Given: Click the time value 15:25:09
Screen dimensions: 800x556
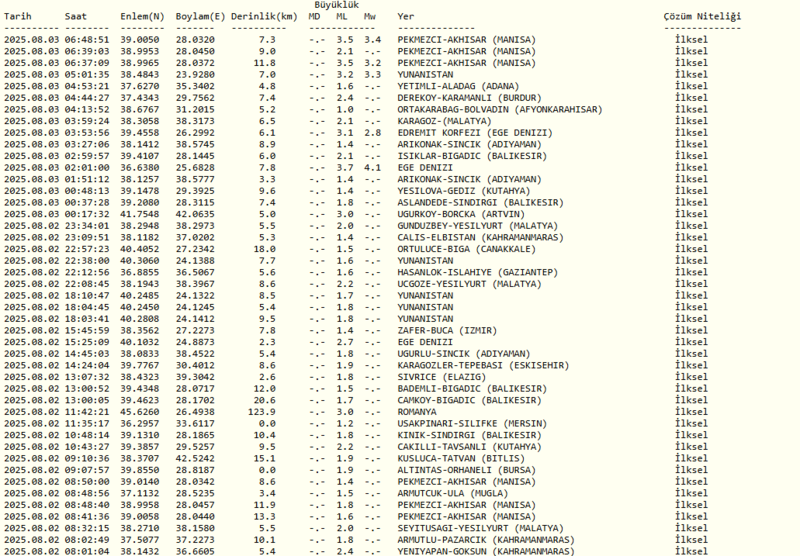Looking at the screenshot, I should (x=87, y=343).
